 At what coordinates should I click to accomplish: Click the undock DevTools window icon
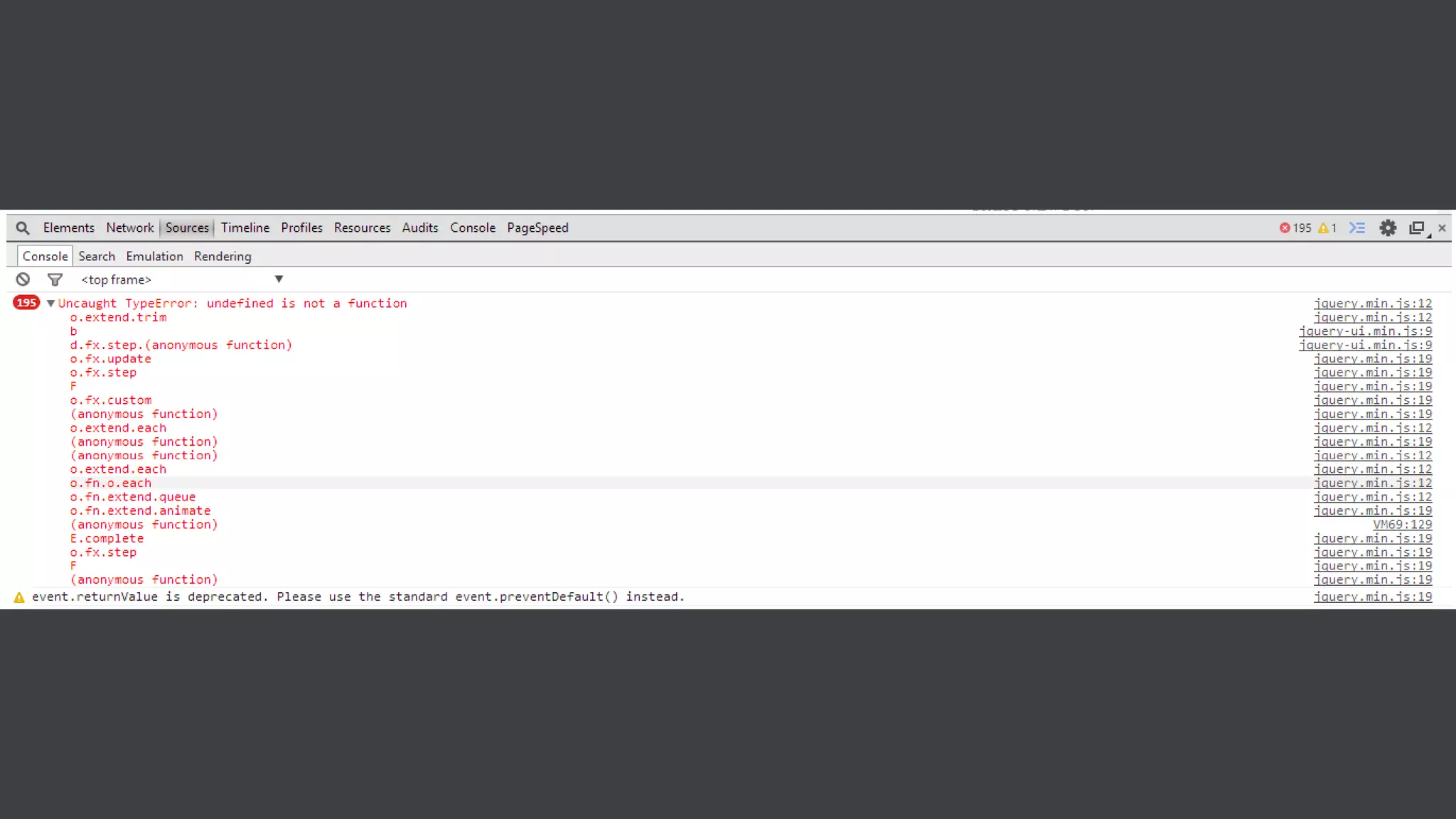[1417, 228]
